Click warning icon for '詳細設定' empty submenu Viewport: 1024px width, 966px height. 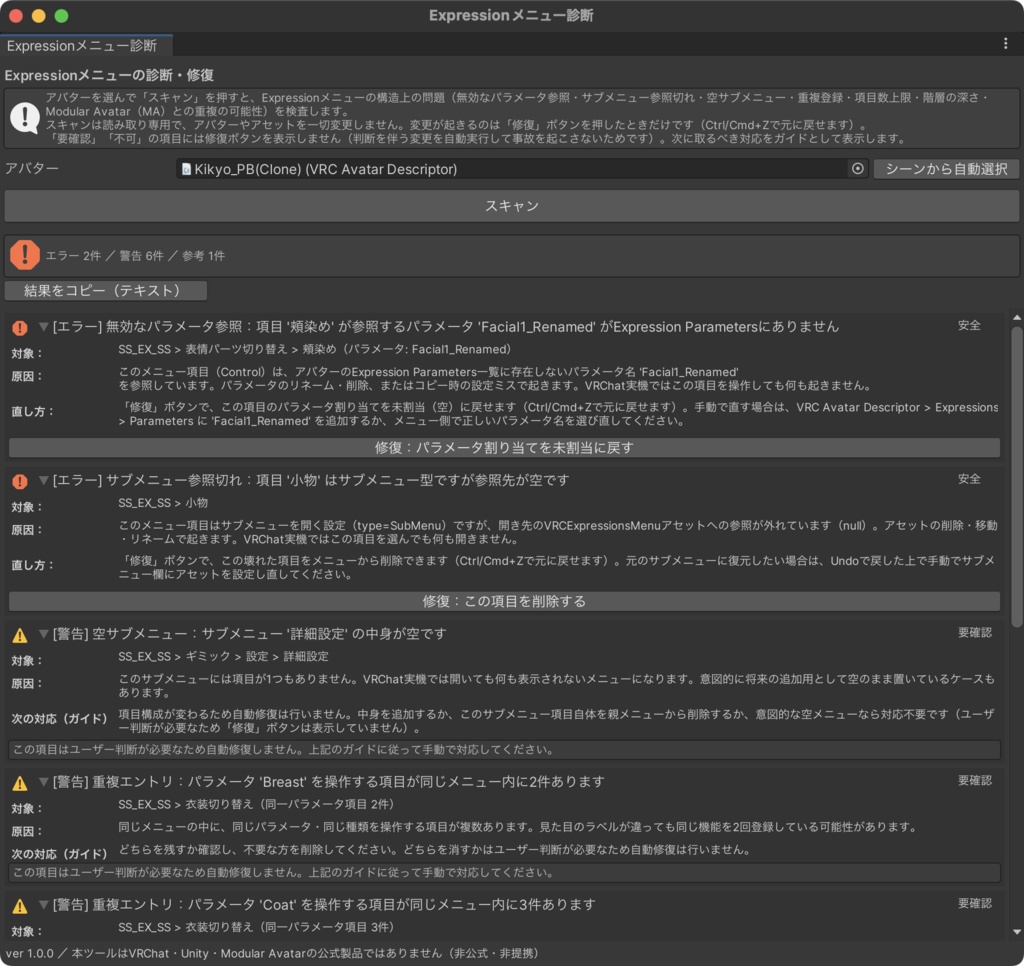[x=20, y=634]
